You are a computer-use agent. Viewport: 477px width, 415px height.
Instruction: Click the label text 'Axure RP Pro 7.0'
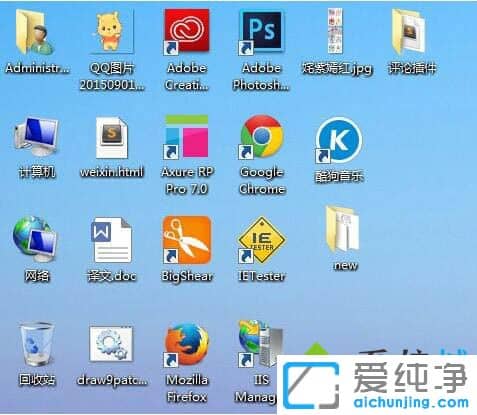(x=187, y=181)
